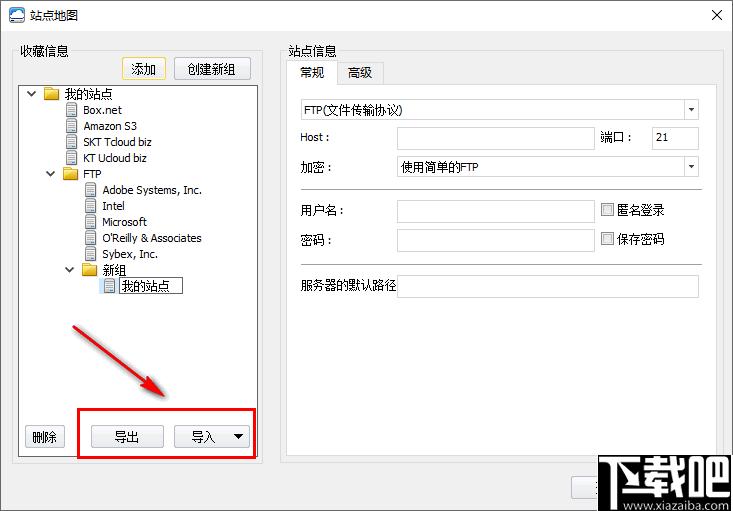The width and height of the screenshot is (733, 511).
Task: Click the 端口 port field showing 21
Action: coord(675,138)
